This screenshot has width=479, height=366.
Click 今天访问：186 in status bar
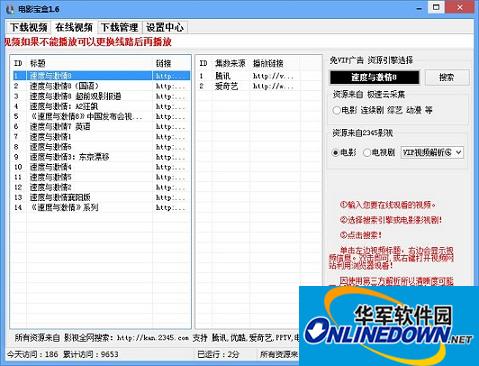33,354
